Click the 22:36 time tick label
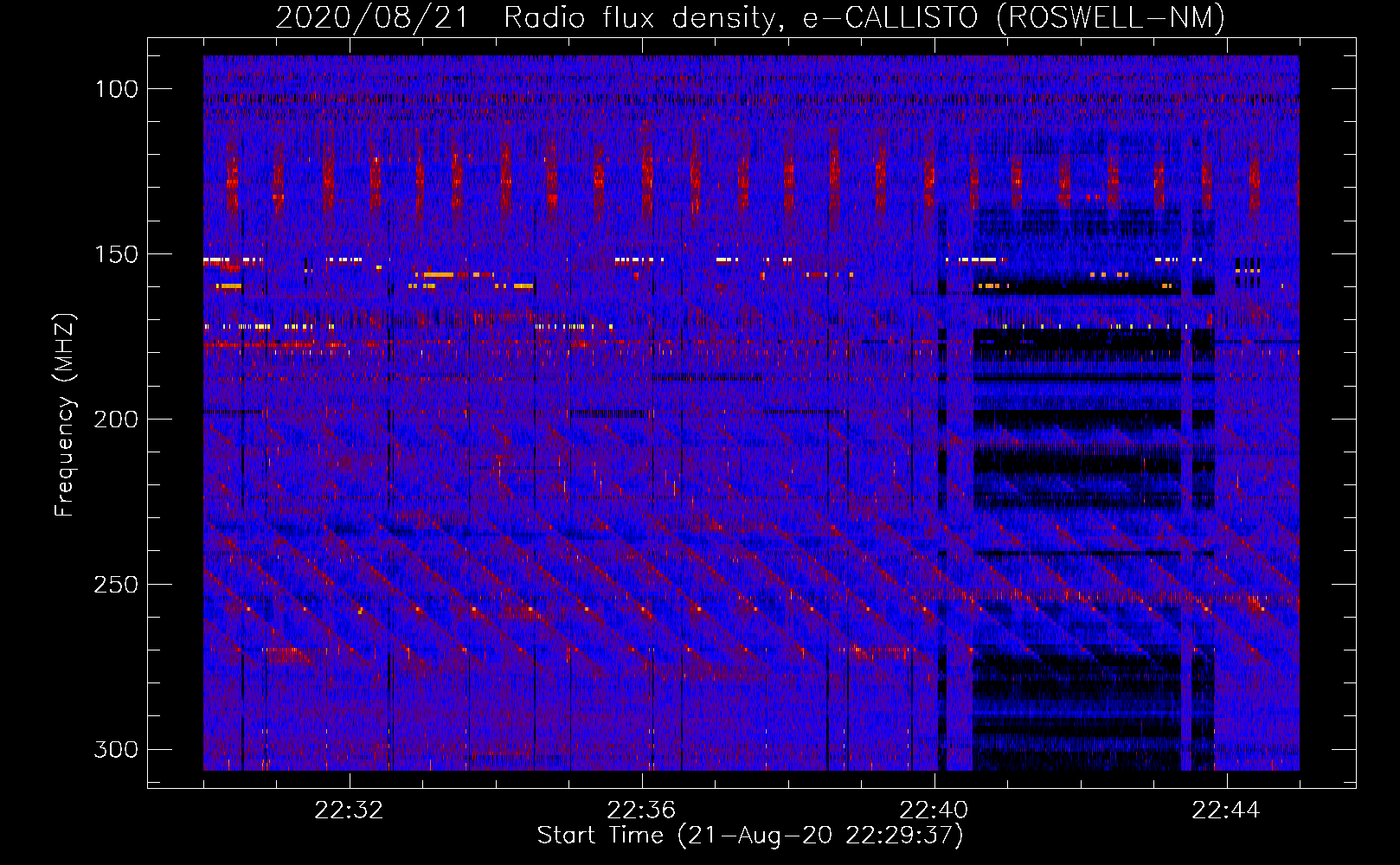 click(x=641, y=811)
